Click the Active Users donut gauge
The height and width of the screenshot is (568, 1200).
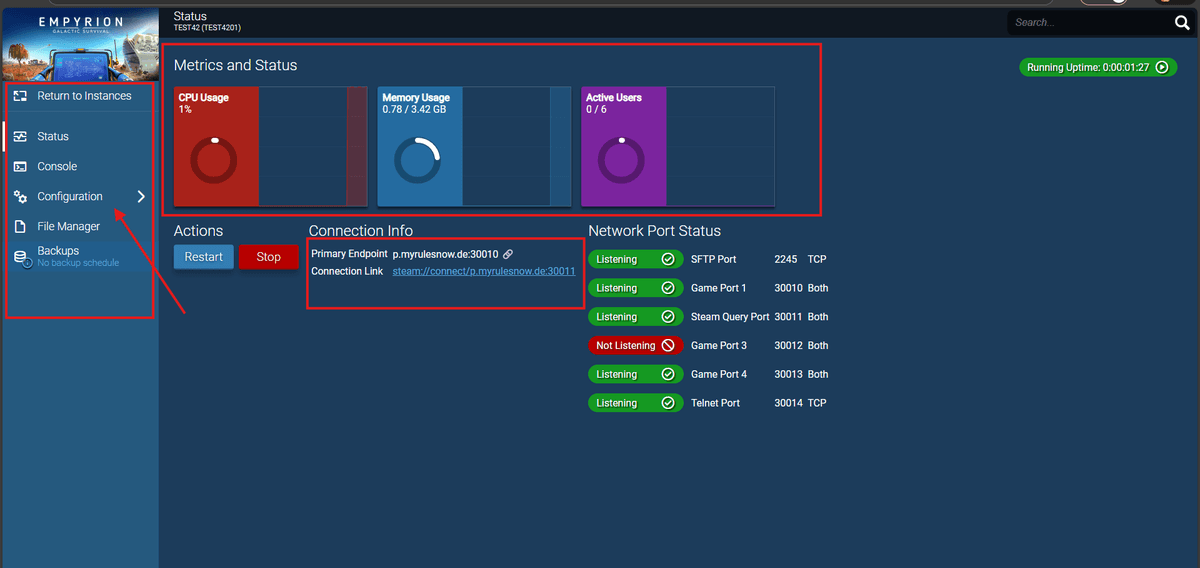(x=621, y=161)
